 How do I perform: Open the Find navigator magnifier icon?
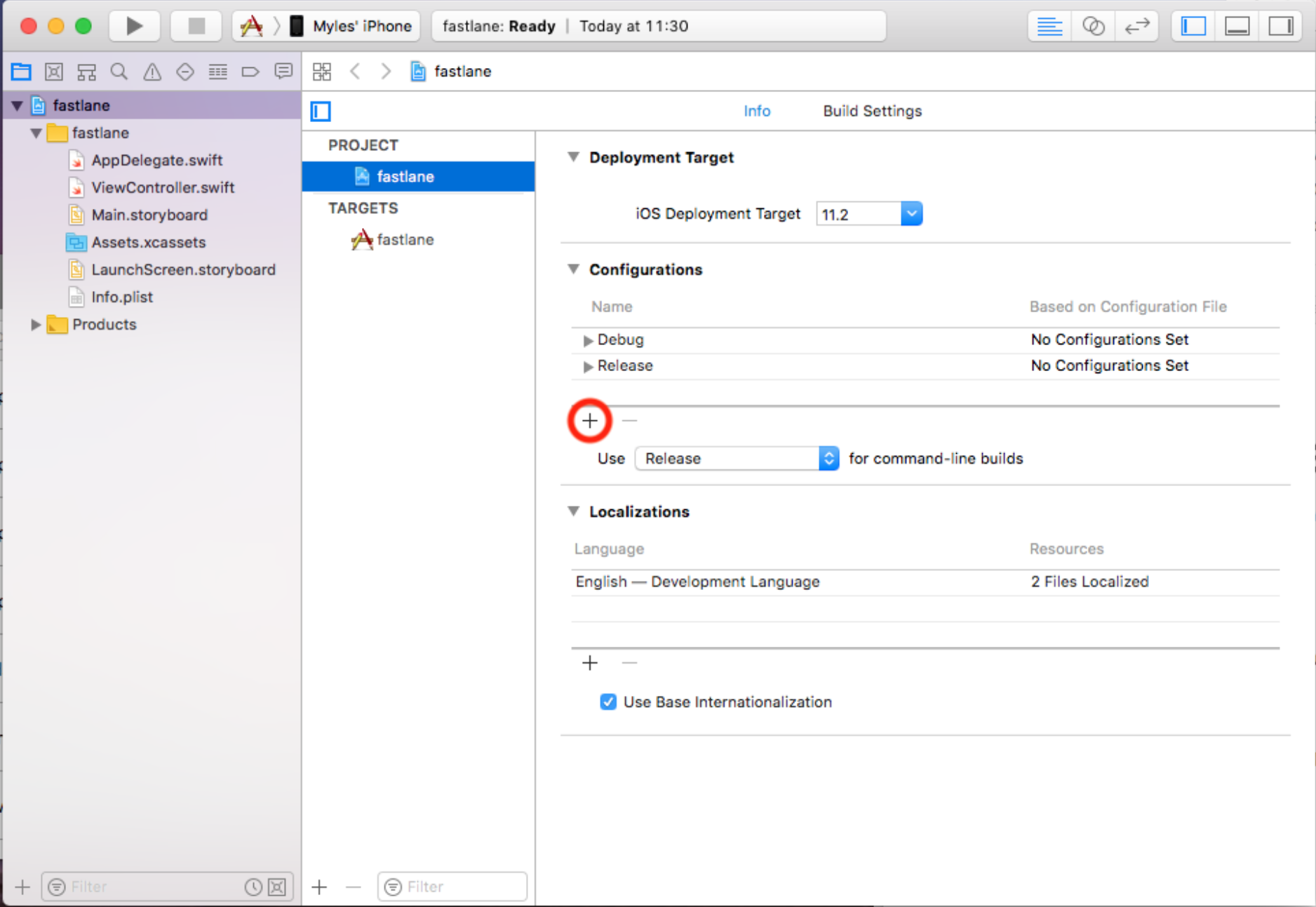click(x=119, y=72)
